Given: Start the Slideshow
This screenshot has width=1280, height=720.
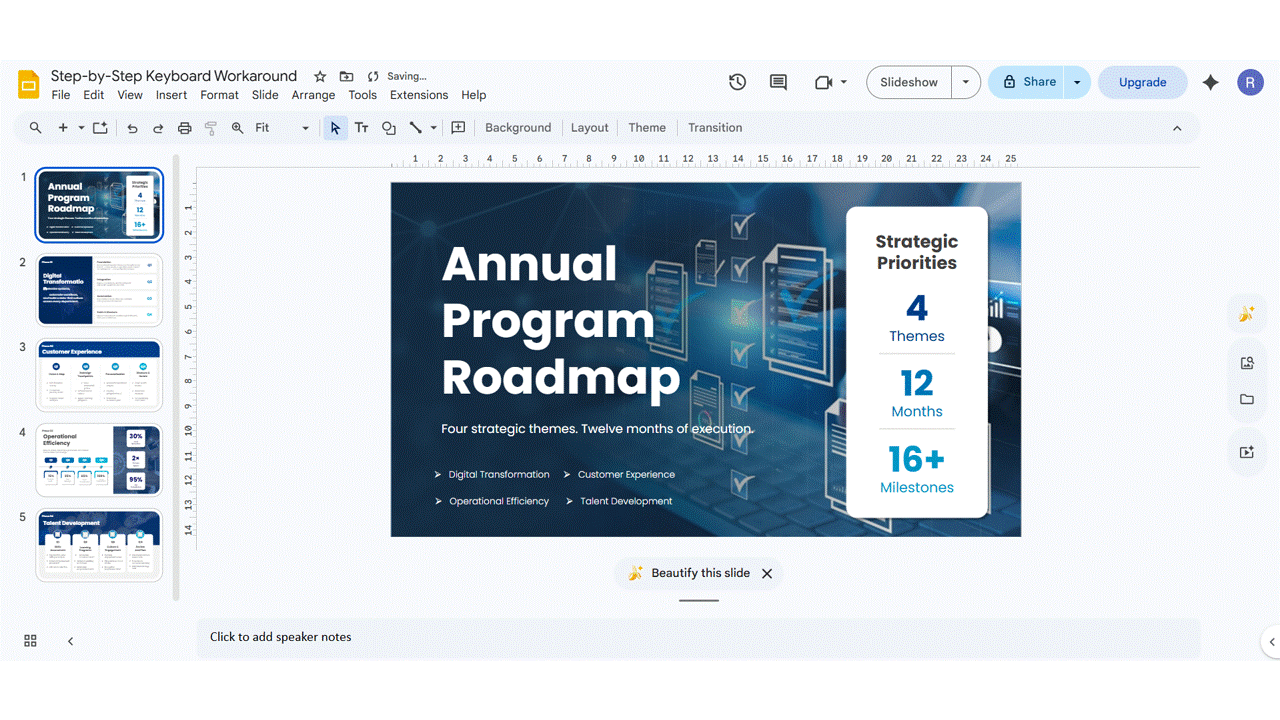Looking at the screenshot, I should (x=909, y=82).
